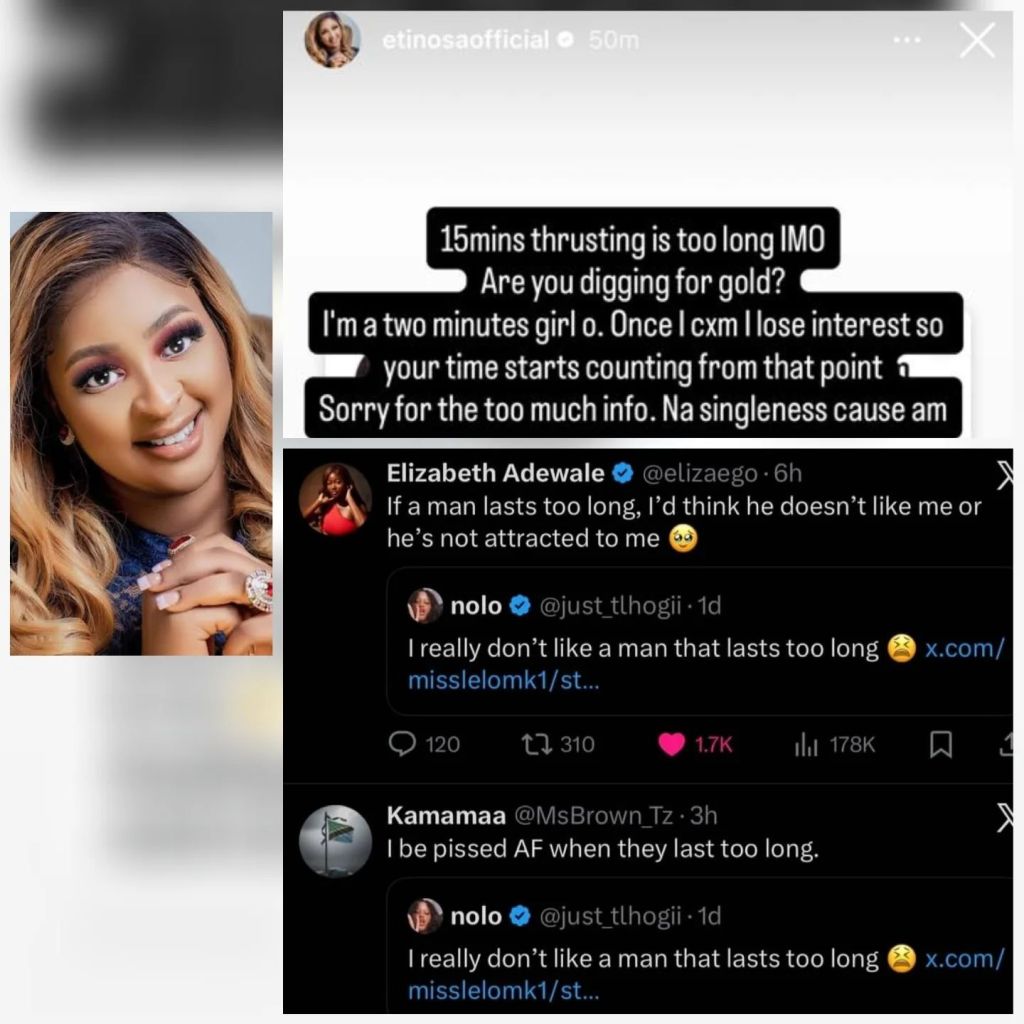Click the X logo icon on Kamamaa's tweet

(x=1006, y=818)
